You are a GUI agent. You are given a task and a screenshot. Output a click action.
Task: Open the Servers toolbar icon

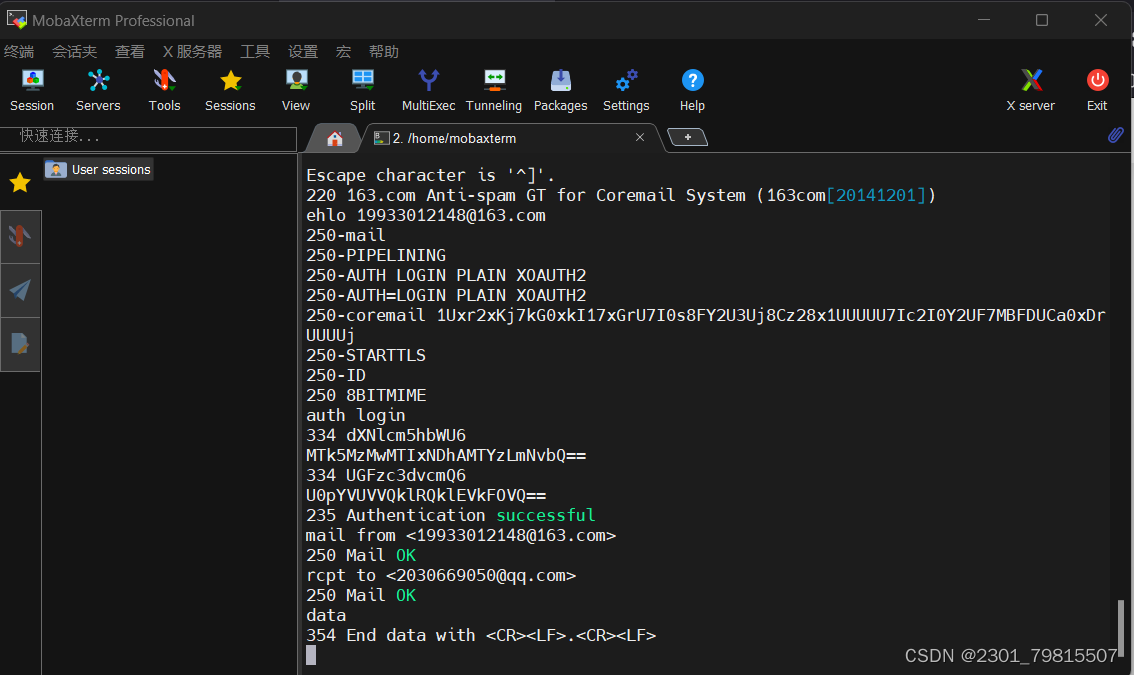[x=98, y=90]
